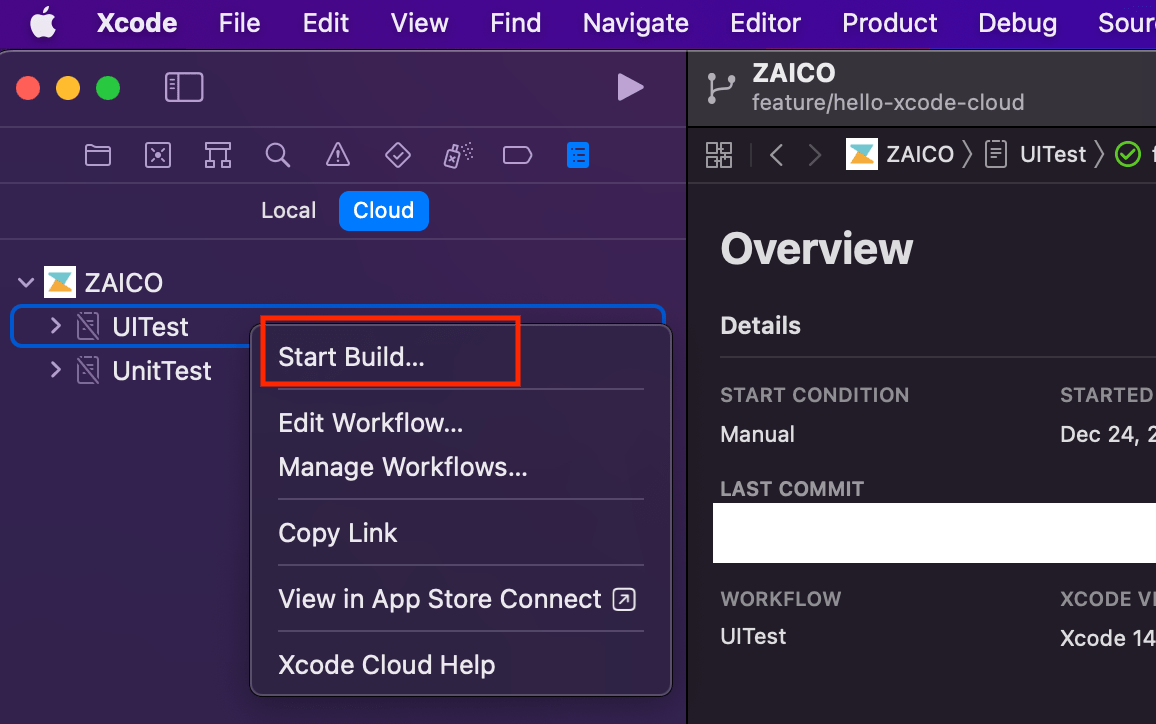Click the green success status circle in breadcrumb

(1128, 154)
